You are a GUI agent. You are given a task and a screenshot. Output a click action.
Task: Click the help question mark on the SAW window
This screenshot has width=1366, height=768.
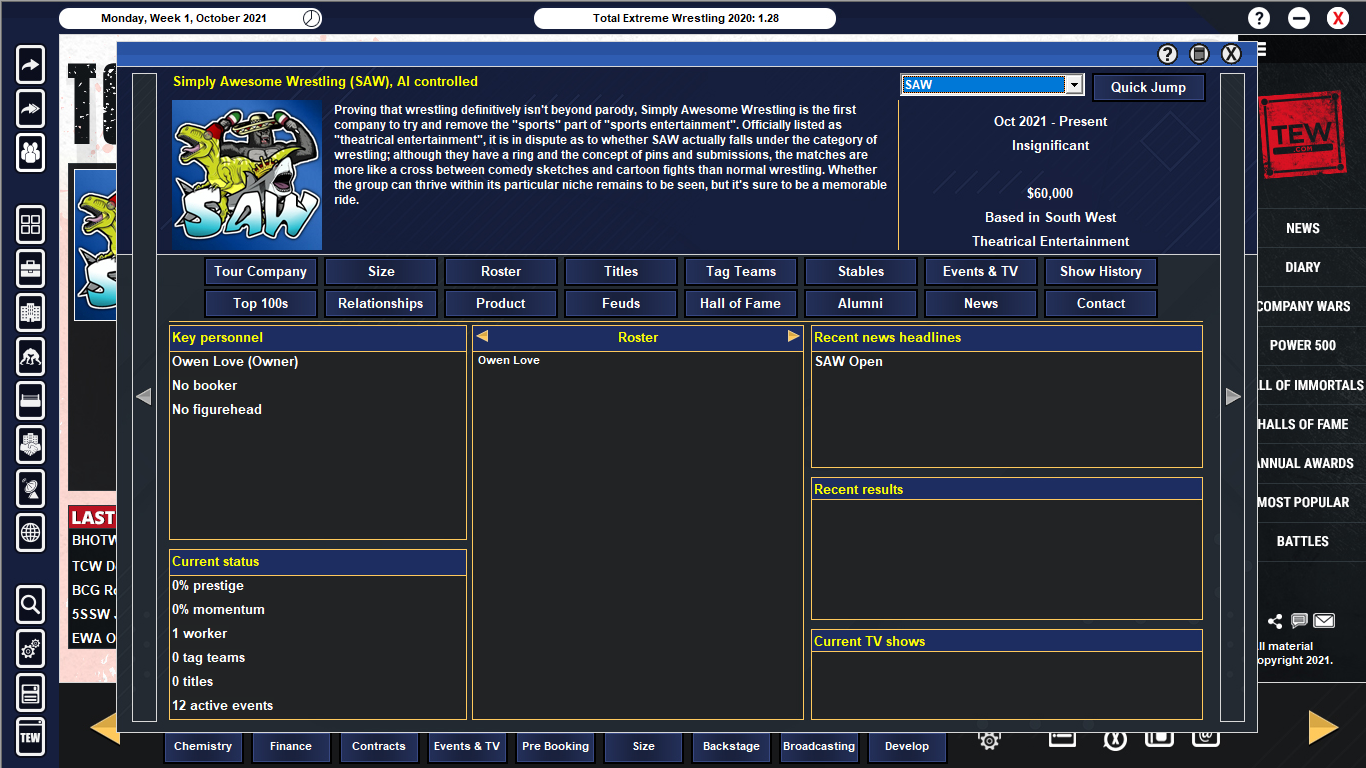click(1167, 54)
